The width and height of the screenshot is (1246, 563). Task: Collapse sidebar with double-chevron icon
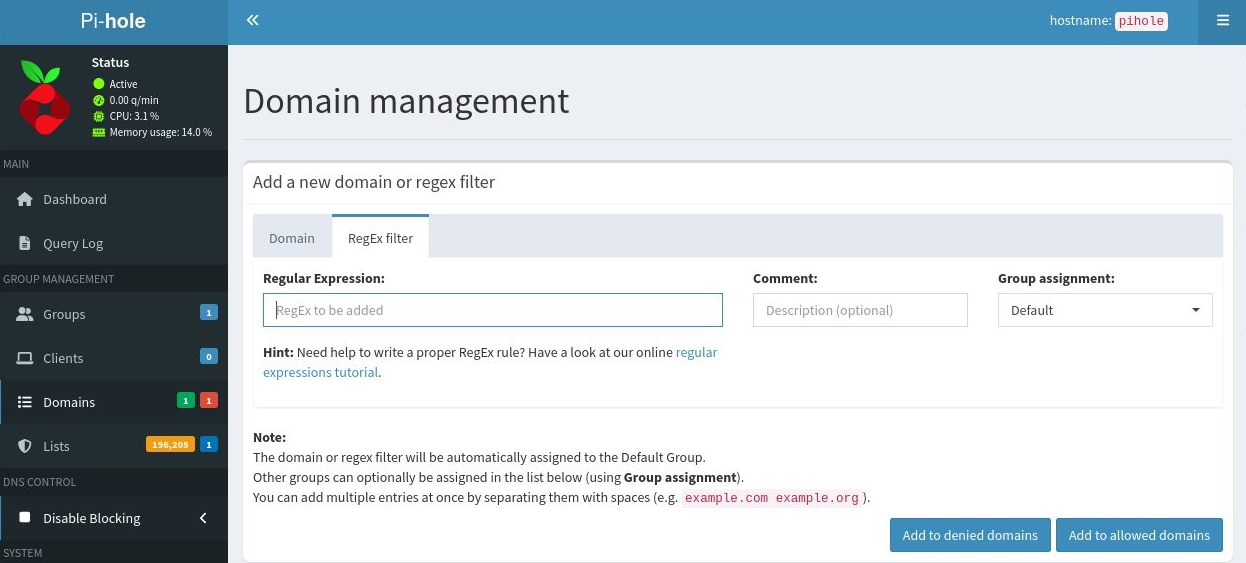point(253,20)
